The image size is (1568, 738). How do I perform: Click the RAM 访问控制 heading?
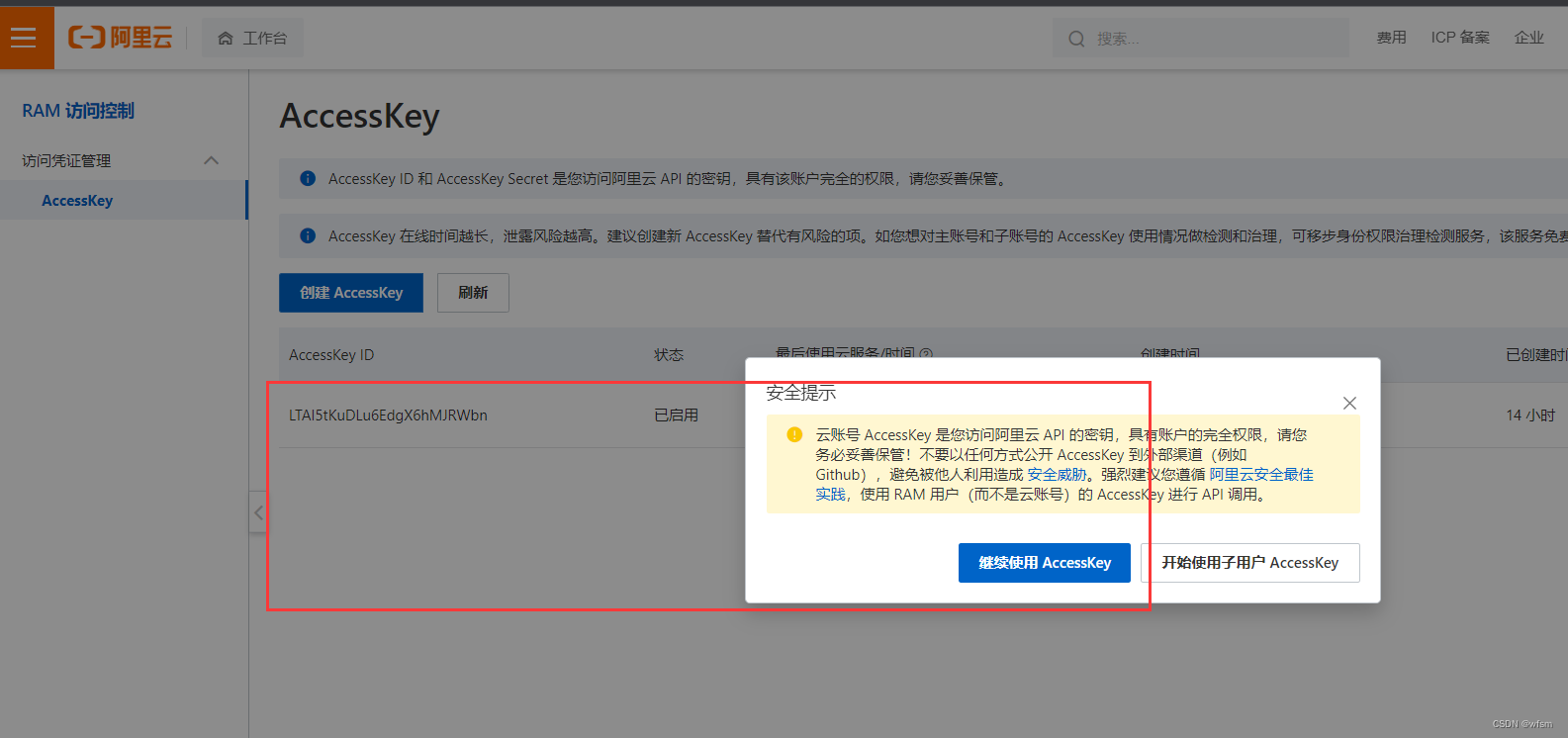[x=78, y=111]
